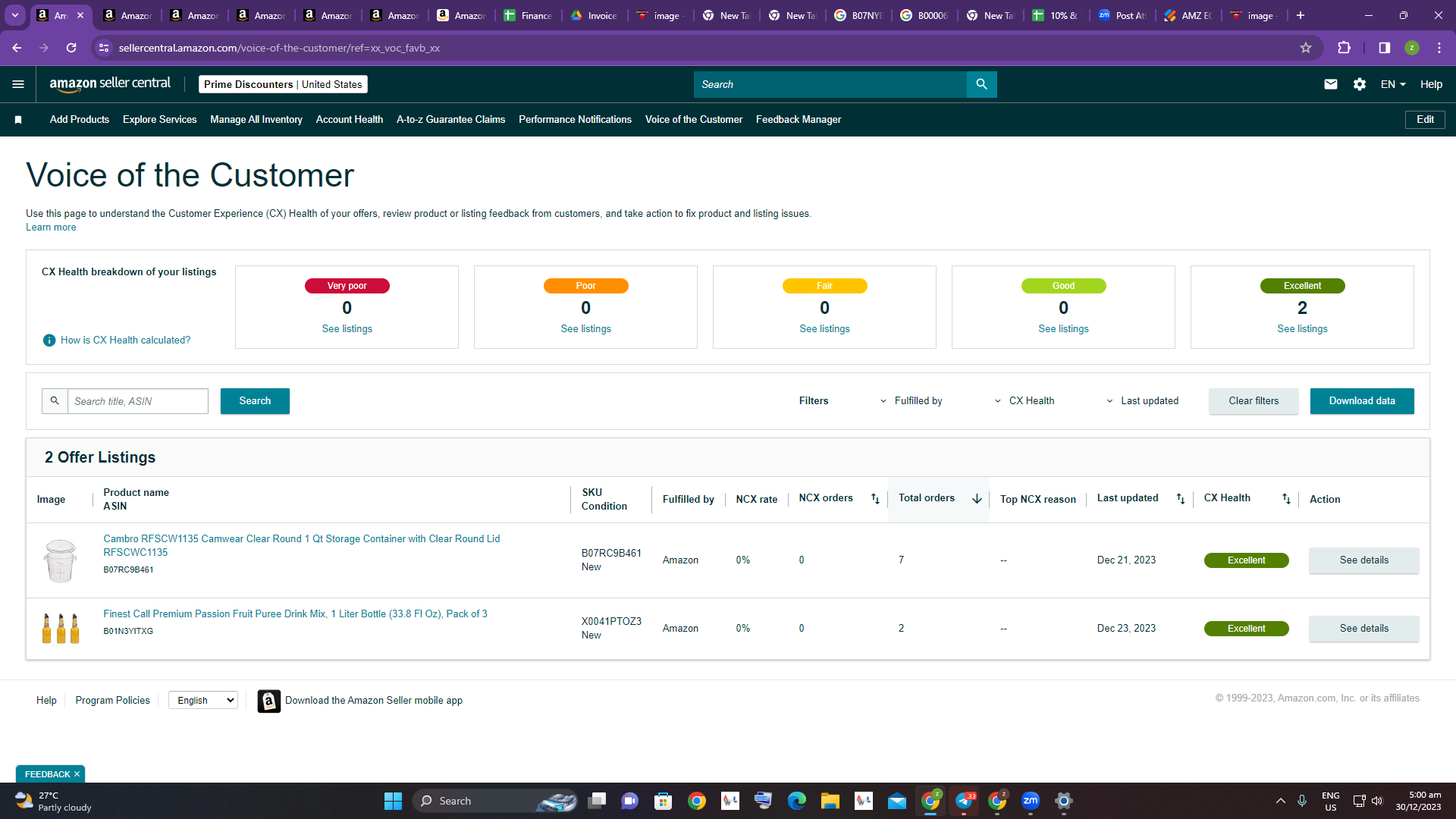Click Download data button
This screenshot has height=819, width=1456.
[x=1362, y=401]
